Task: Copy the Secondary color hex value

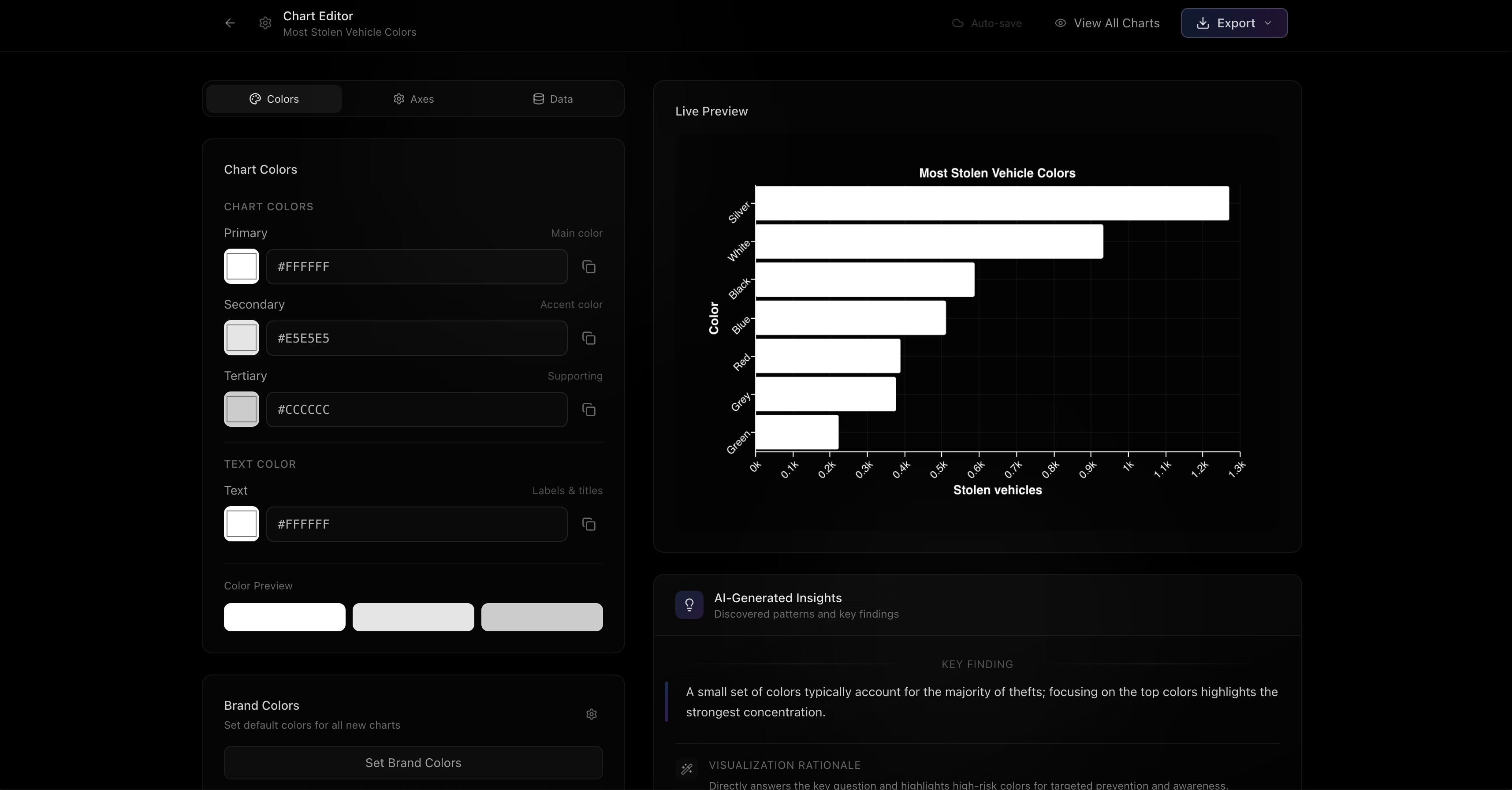Action: 589,339
